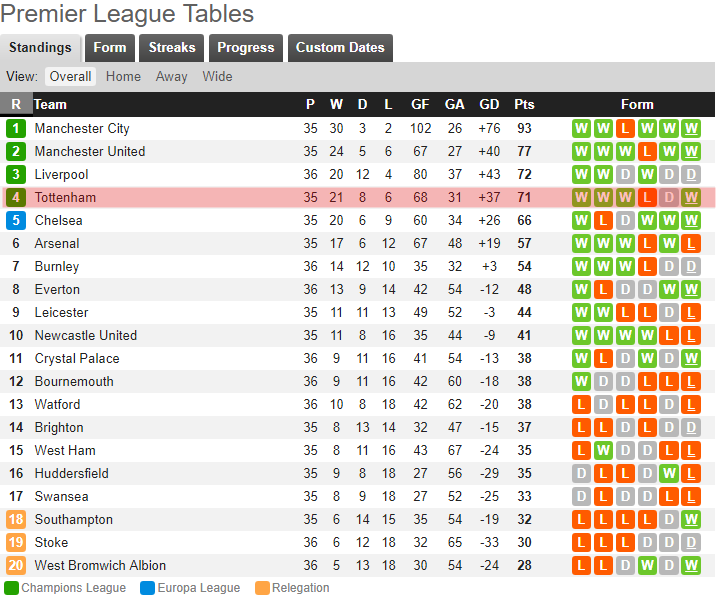
Task: Click Manchester City's orange L form icon
Action: click(625, 129)
